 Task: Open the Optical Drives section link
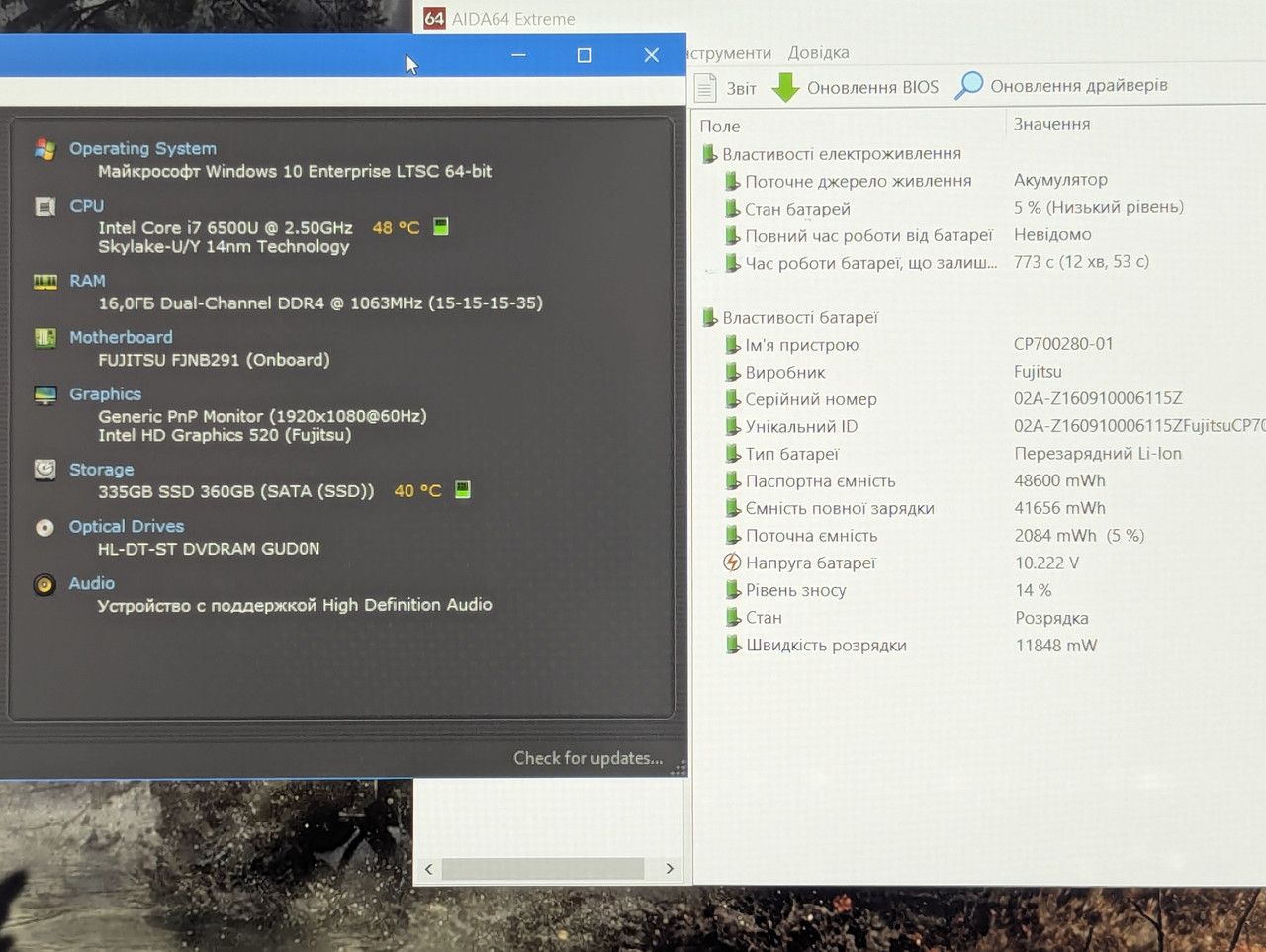(126, 526)
